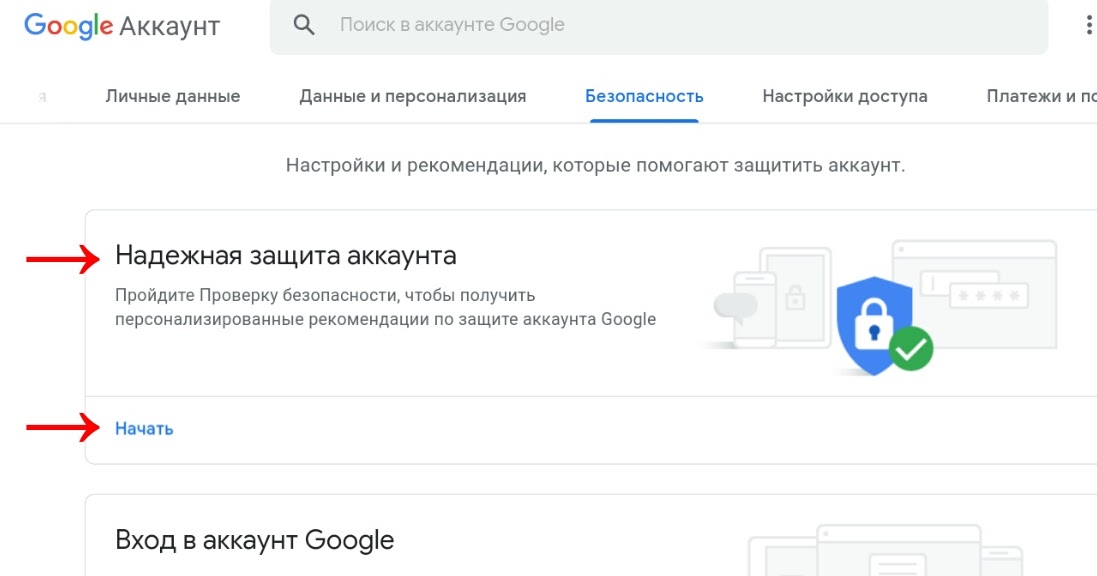Click the search magnifier icon
The width and height of the screenshot is (1097, 576).
click(x=303, y=24)
